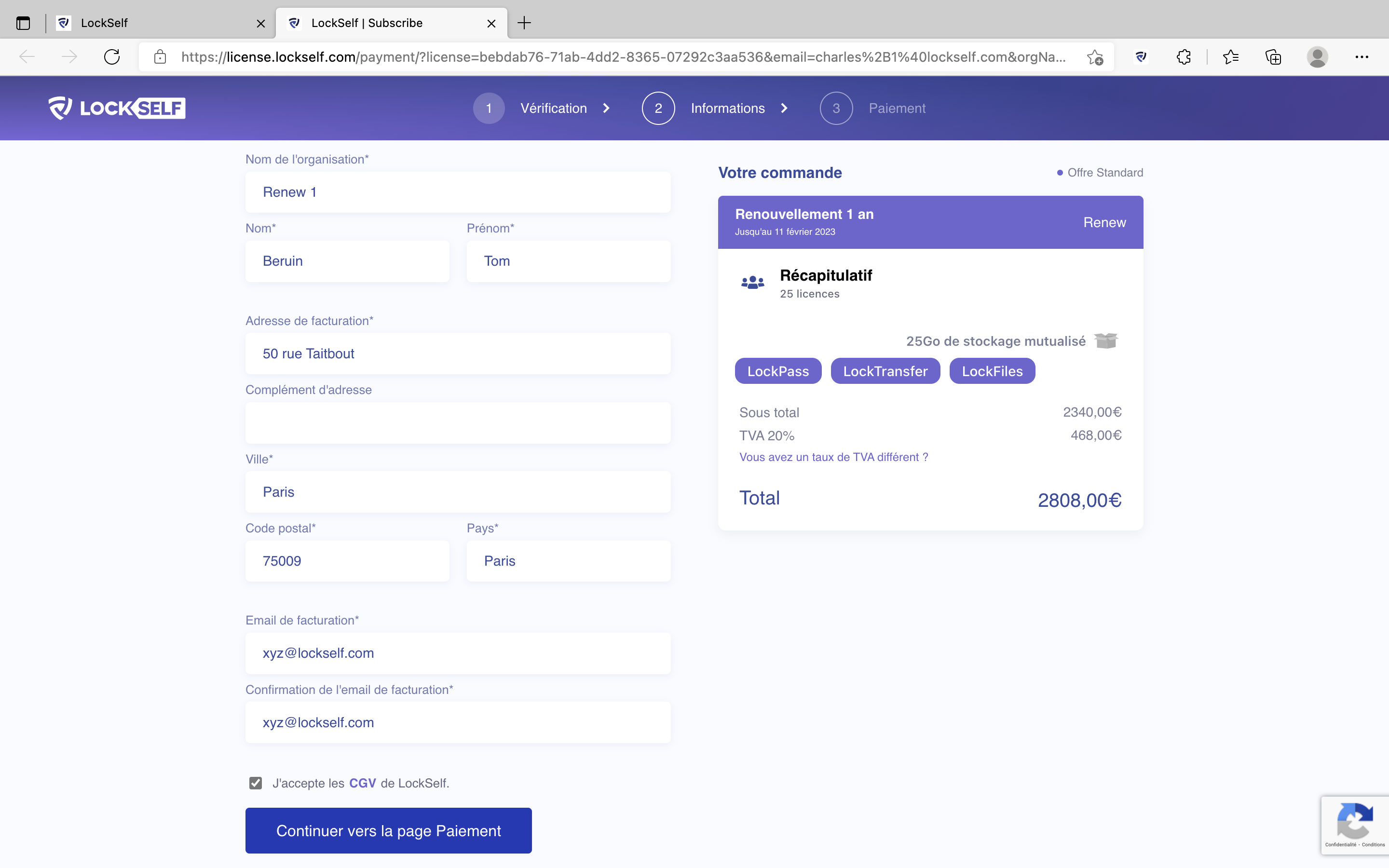Image resolution: width=1389 pixels, height=868 pixels.
Task: Click chevron after Informations step
Action: click(784, 108)
